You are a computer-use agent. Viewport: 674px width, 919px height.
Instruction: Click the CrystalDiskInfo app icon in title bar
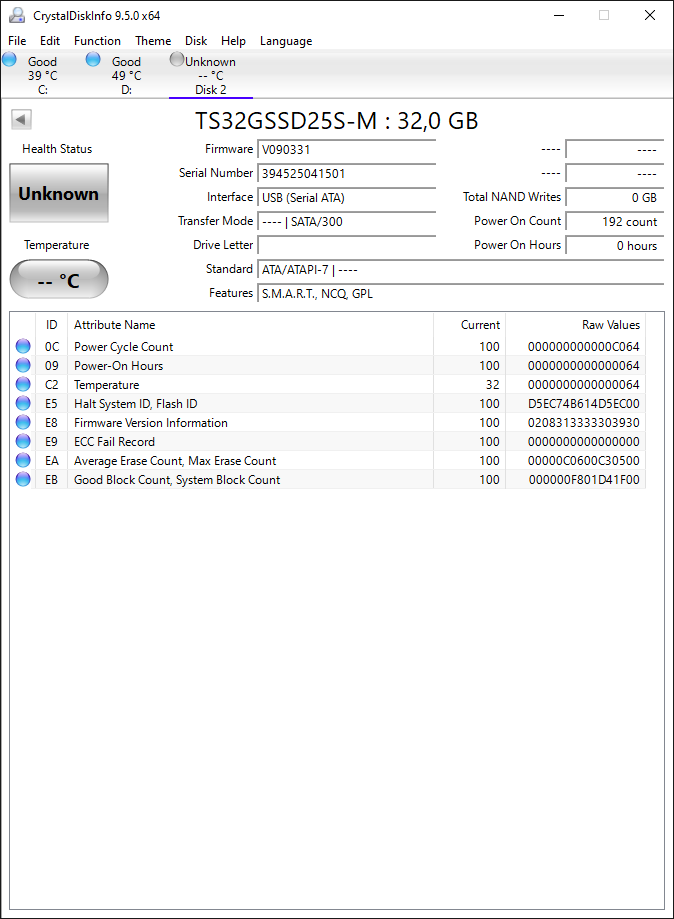17,15
